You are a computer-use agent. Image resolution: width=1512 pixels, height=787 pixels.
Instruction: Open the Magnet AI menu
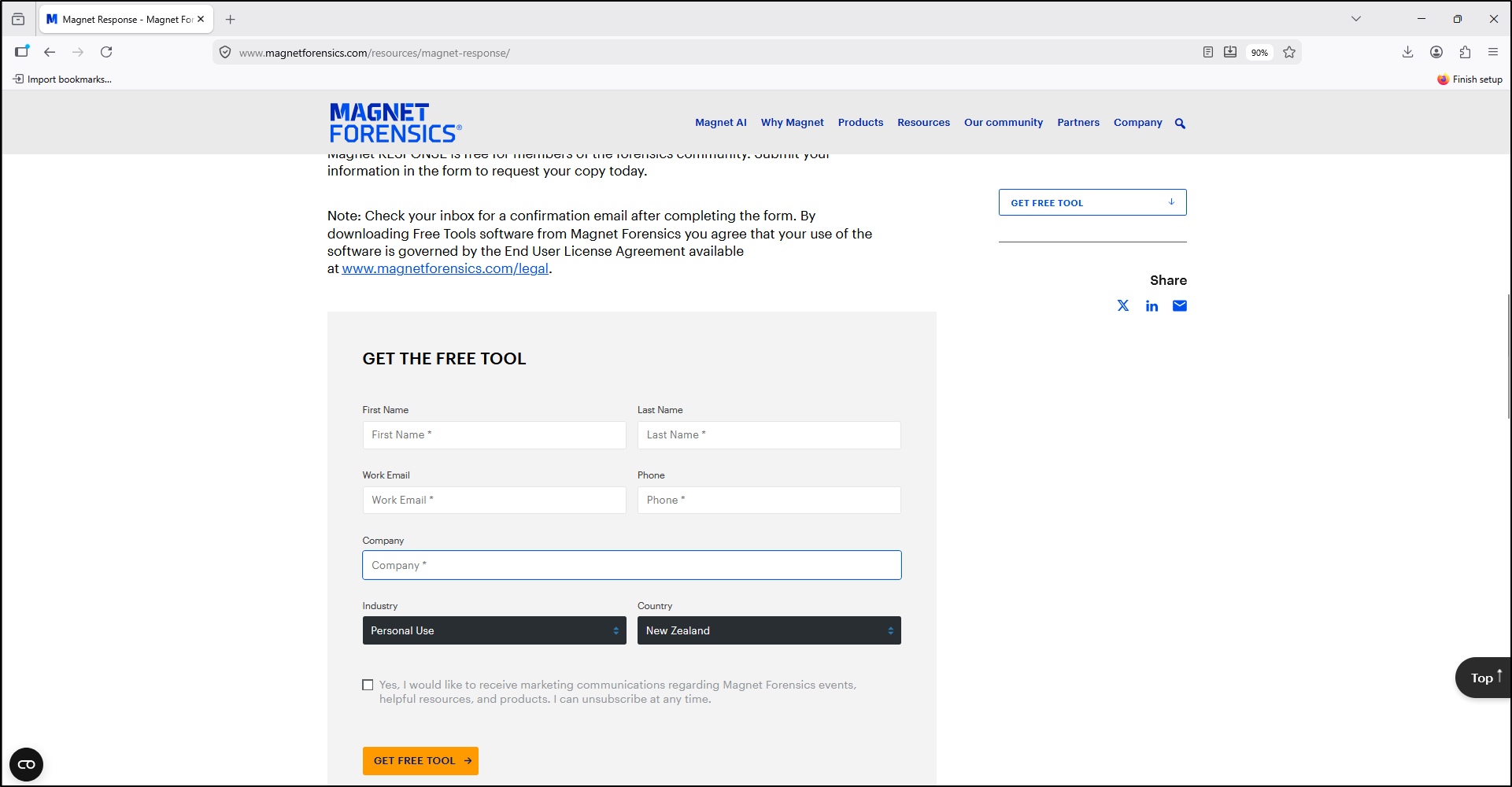(721, 122)
